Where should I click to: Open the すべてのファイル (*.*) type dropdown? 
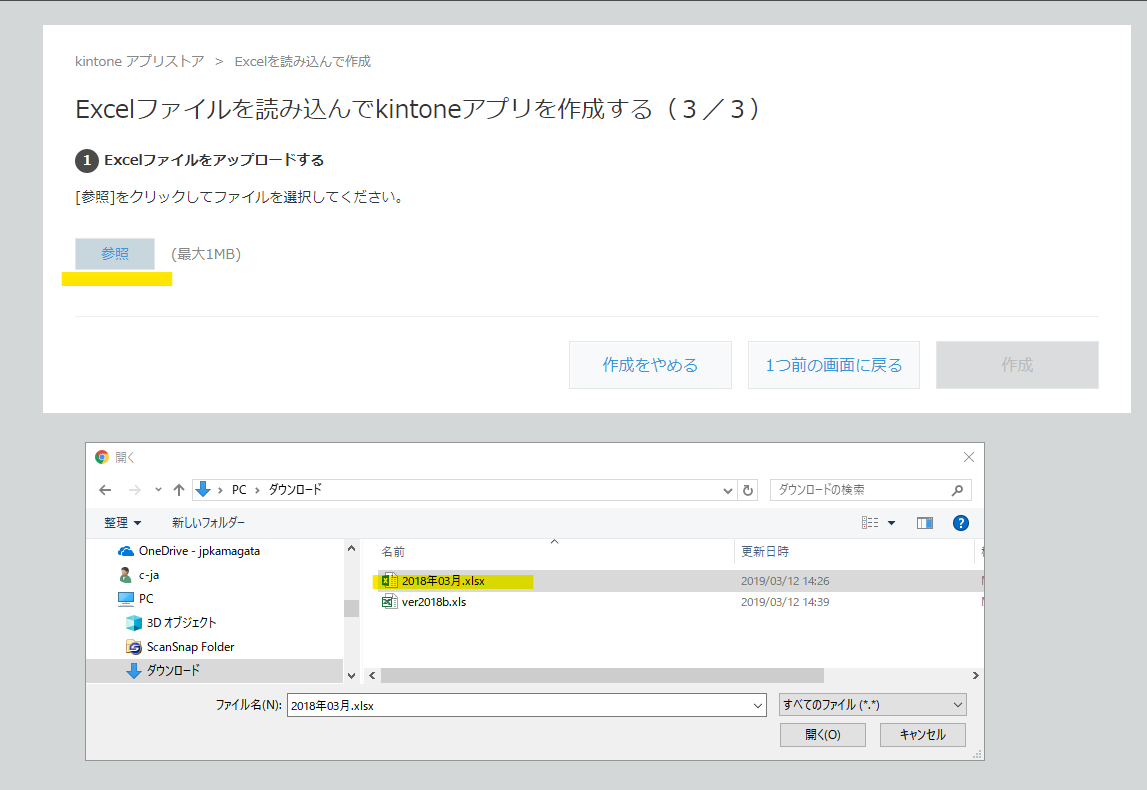873,705
